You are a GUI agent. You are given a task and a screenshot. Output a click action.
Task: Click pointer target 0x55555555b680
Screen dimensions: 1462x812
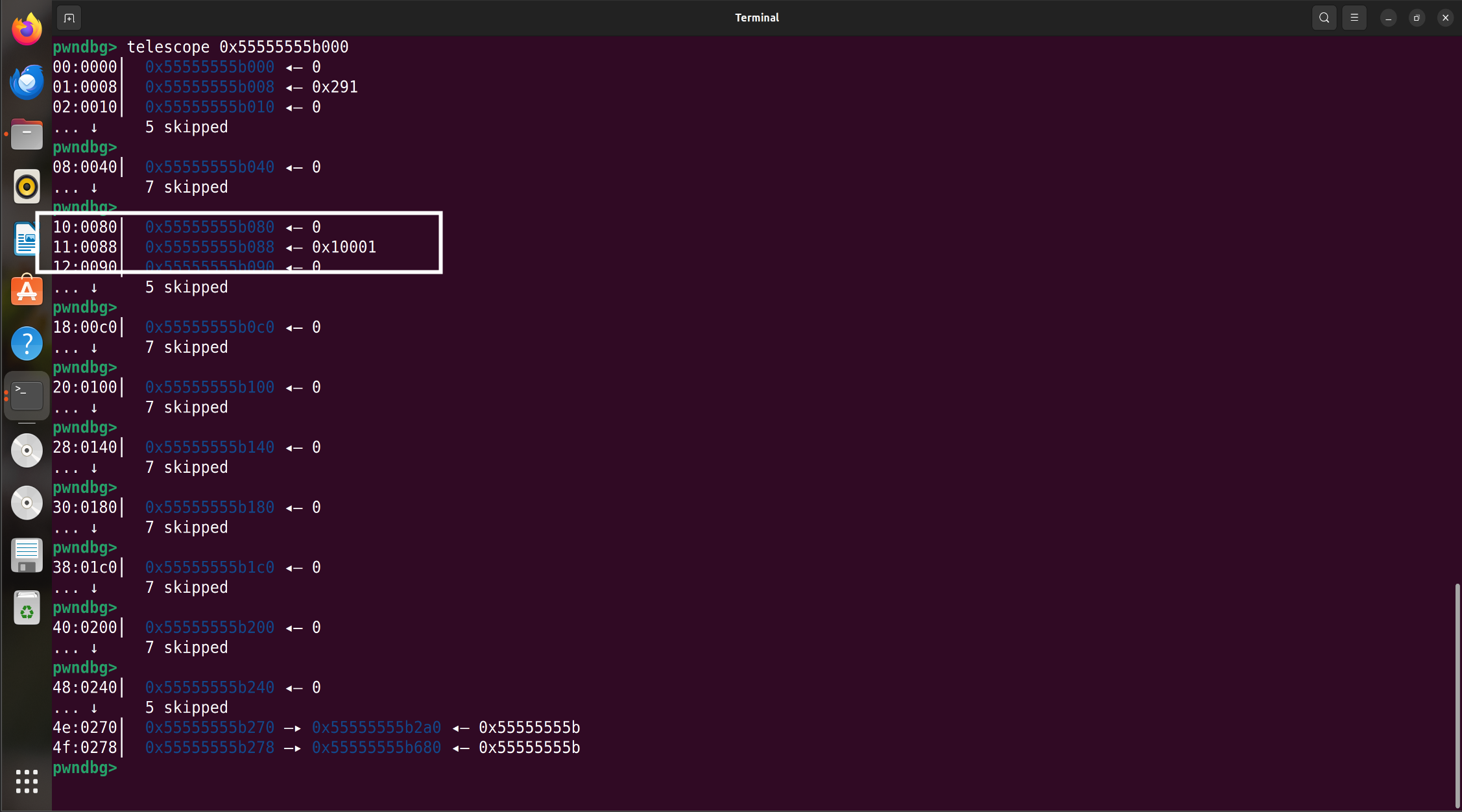(376, 748)
